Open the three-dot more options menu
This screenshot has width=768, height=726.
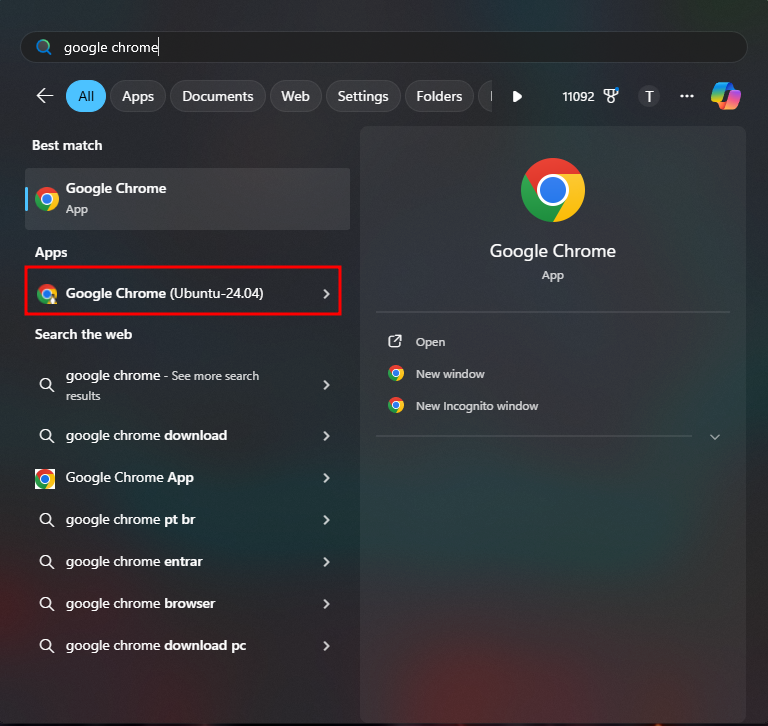(x=687, y=96)
